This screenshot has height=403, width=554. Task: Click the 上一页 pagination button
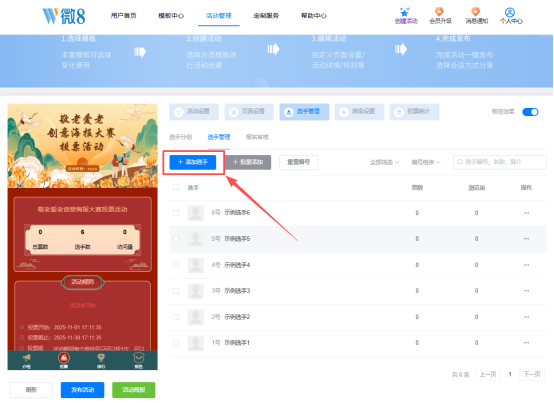click(488, 374)
